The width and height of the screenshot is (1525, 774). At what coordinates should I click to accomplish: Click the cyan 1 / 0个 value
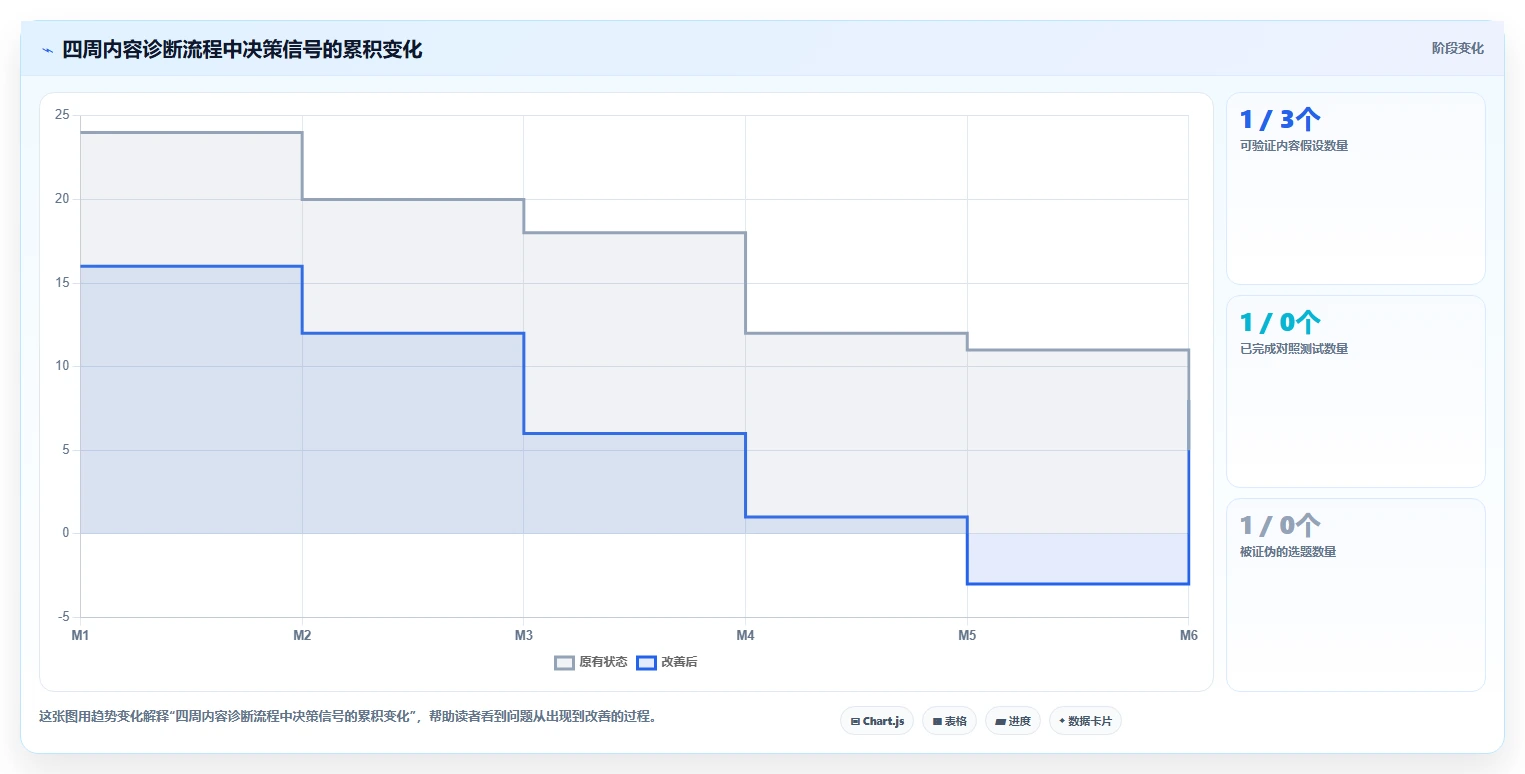(x=1280, y=323)
